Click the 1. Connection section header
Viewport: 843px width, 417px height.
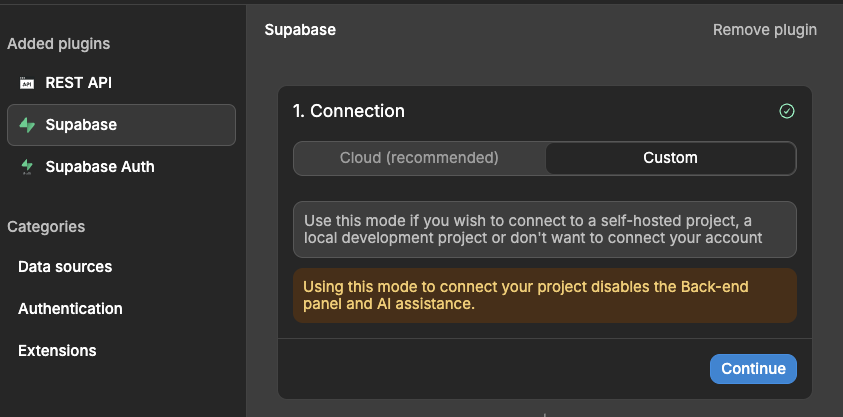tap(349, 111)
